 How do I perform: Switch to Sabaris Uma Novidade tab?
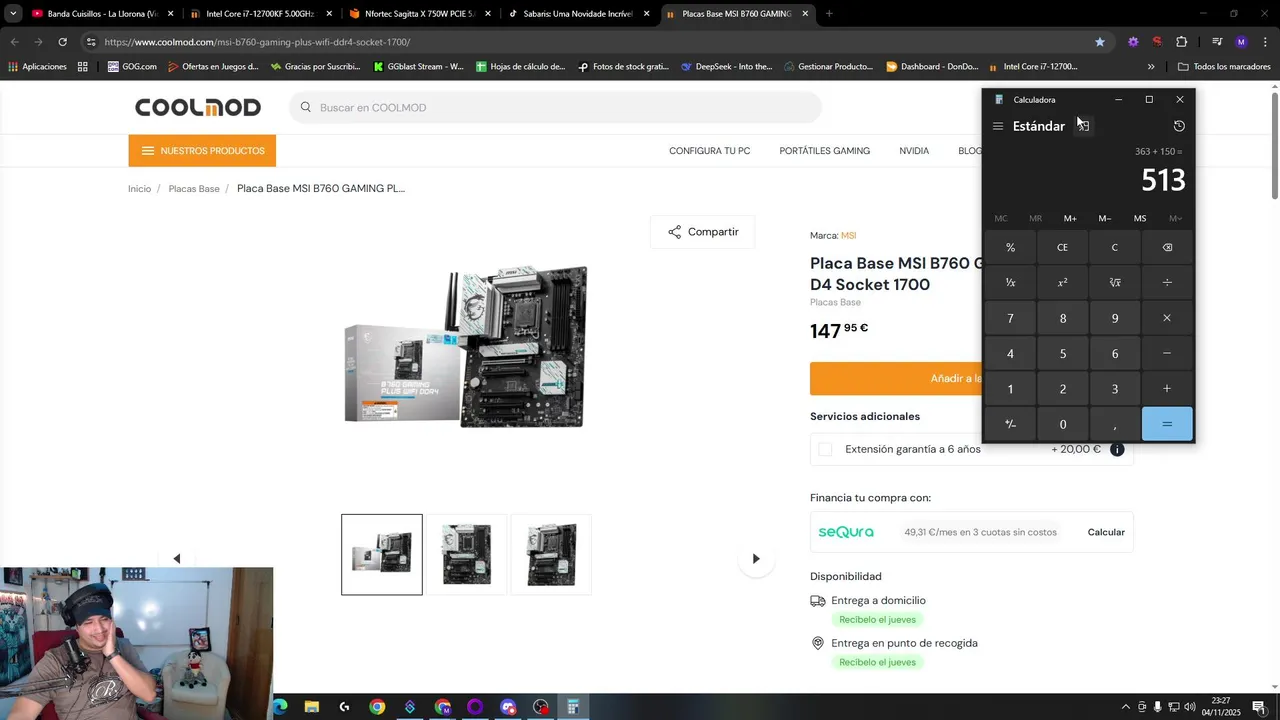tap(577, 14)
